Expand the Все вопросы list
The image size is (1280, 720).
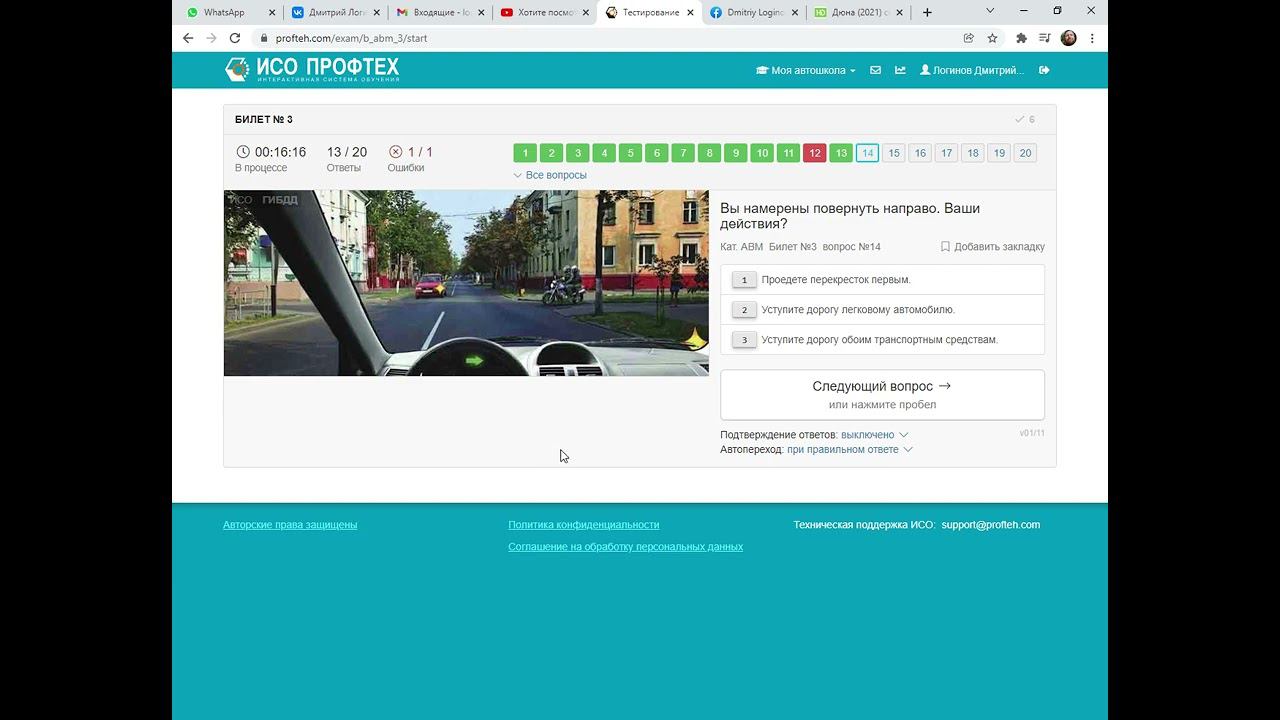550,175
